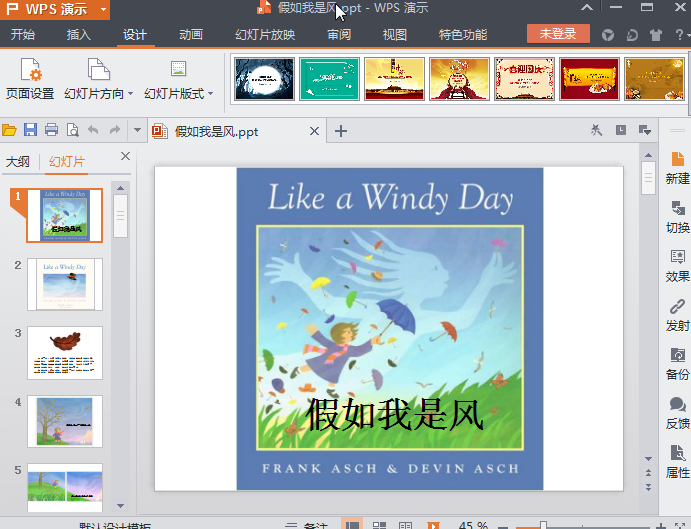The width and height of the screenshot is (691, 529).
Task: Click the clock pane icon in tab bar
Action: (x=620, y=130)
